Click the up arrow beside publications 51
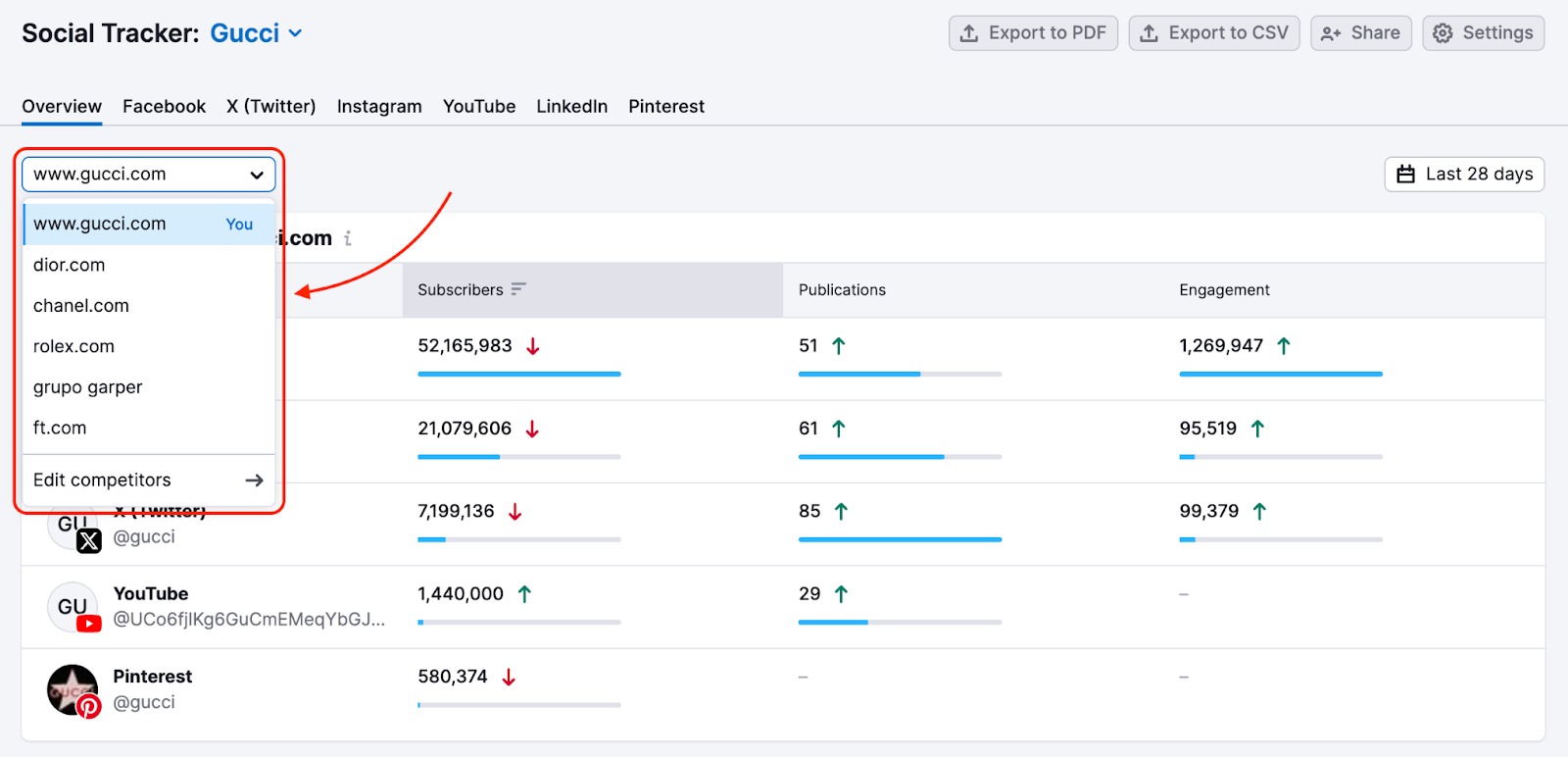Screen dimensions: 1568x757 [839, 346]
